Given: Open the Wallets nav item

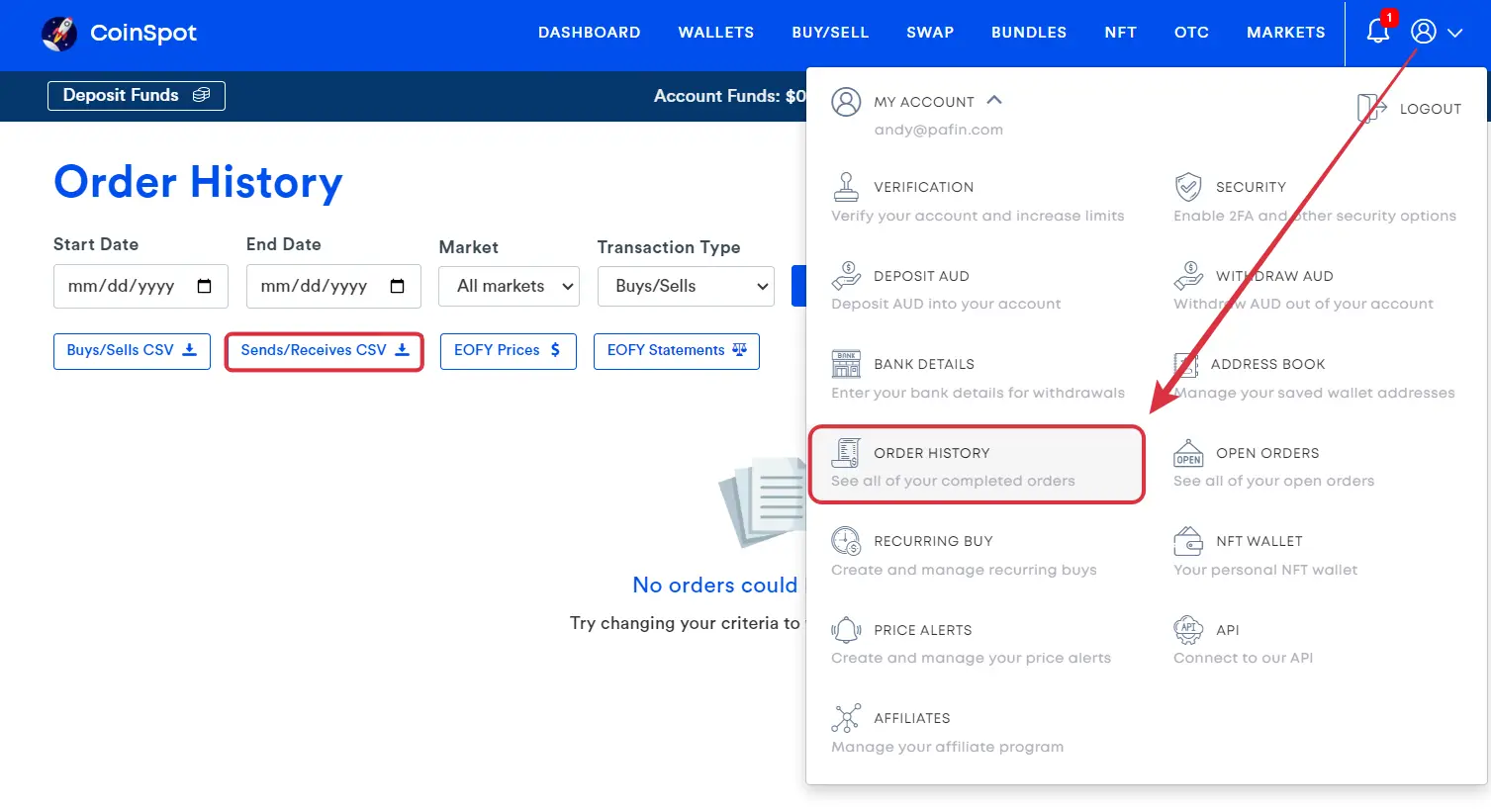Looking at the screenshot, I should (x=716, y=33).
